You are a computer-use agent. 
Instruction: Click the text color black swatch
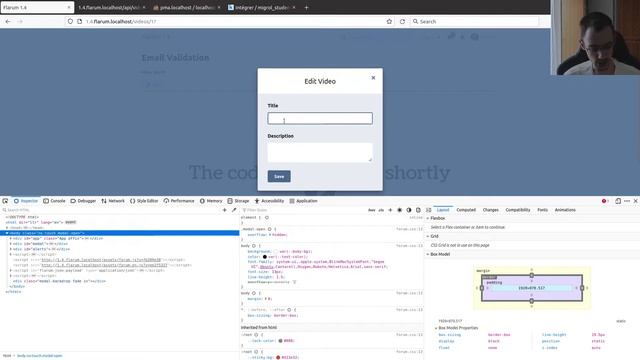click(x=264, y=257)
